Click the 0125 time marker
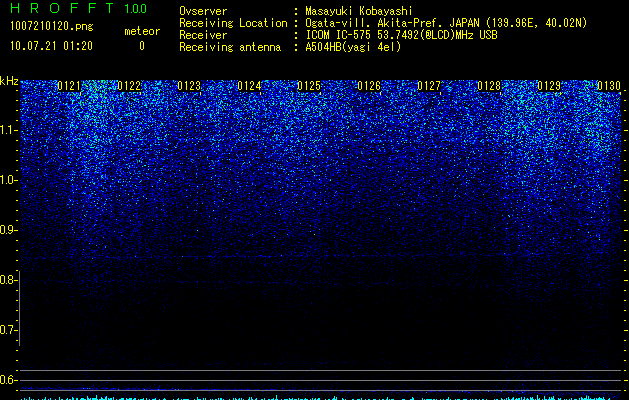Screen dimensions: 629x400 point(309,86)
